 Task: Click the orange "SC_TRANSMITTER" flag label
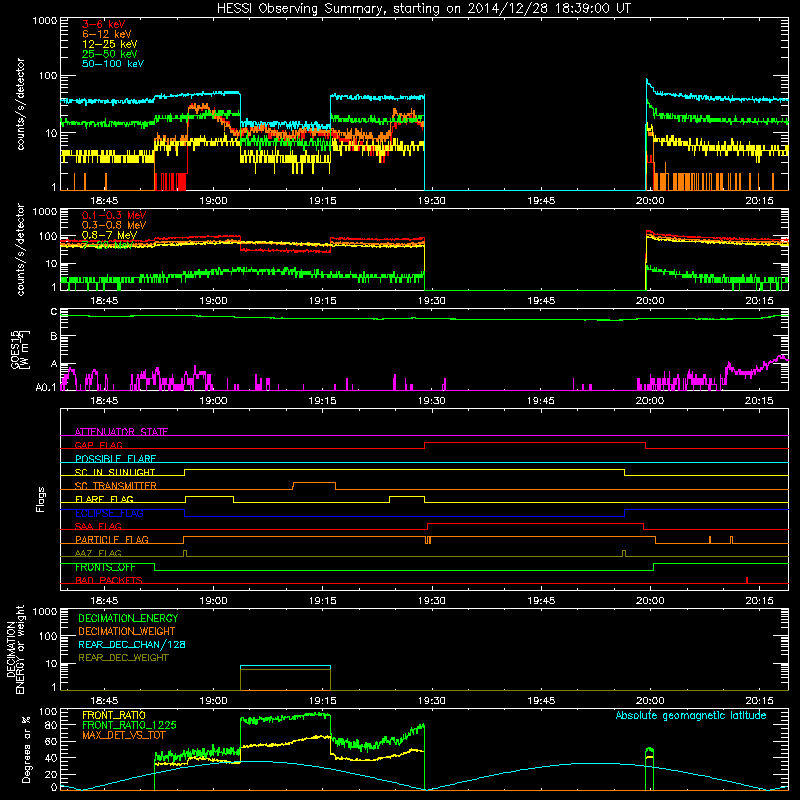point(116,486)
